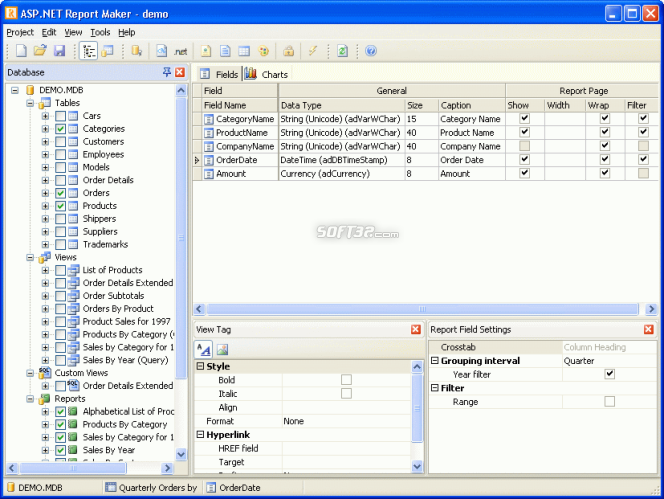Open the Project menu
The height and width of the screenshot is (499, 664).
pos(20,32)
